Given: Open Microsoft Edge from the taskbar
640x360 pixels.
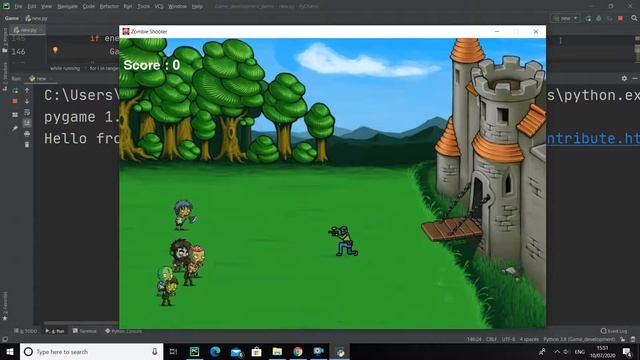Looking at the screenshot, I should coord(215,351).
